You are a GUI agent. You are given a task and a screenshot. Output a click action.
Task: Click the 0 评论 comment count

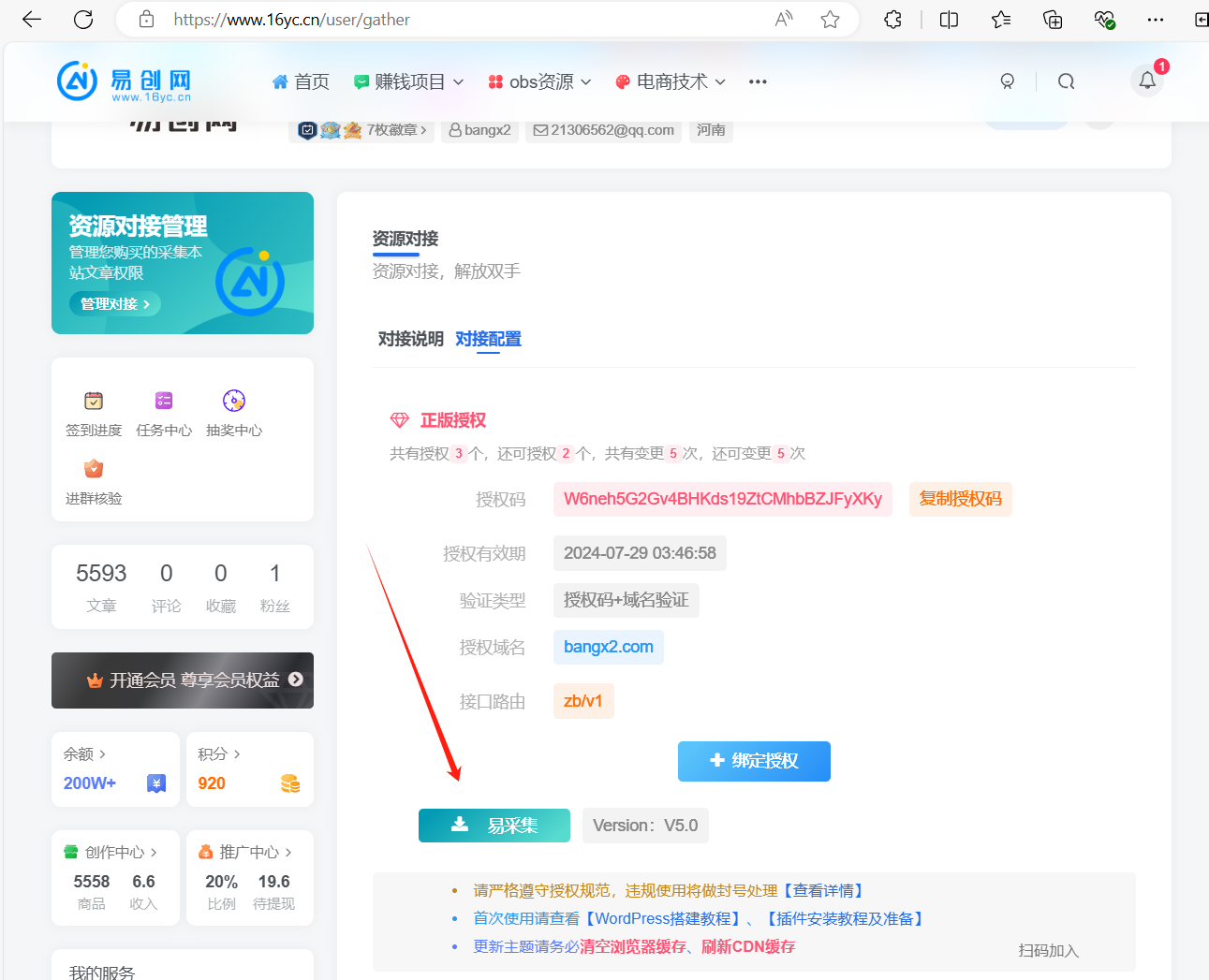[167, 587]
